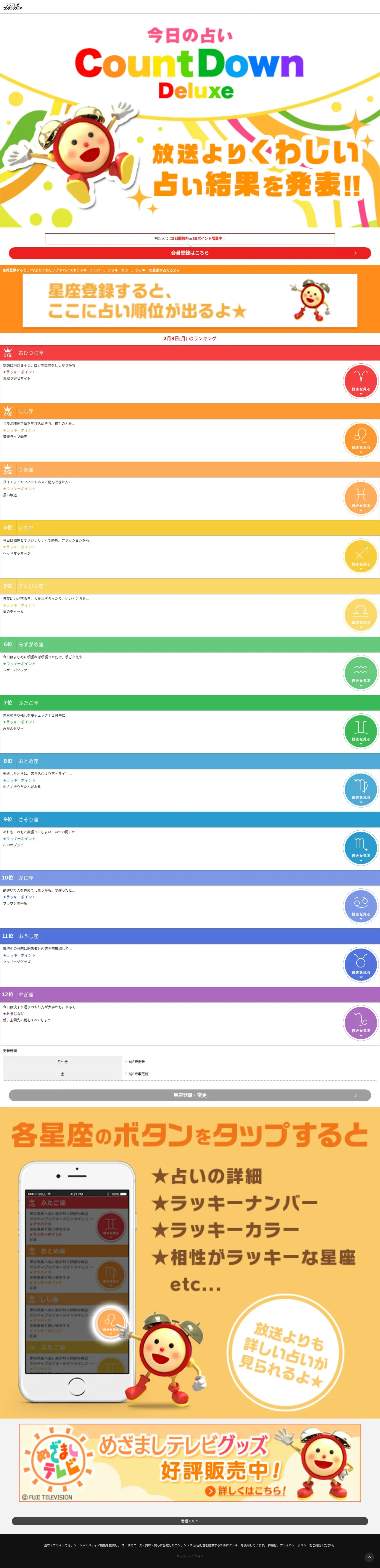
Task: Open the Sagittarius (いて座) arrow icon
Action: (x=360, y=556)
